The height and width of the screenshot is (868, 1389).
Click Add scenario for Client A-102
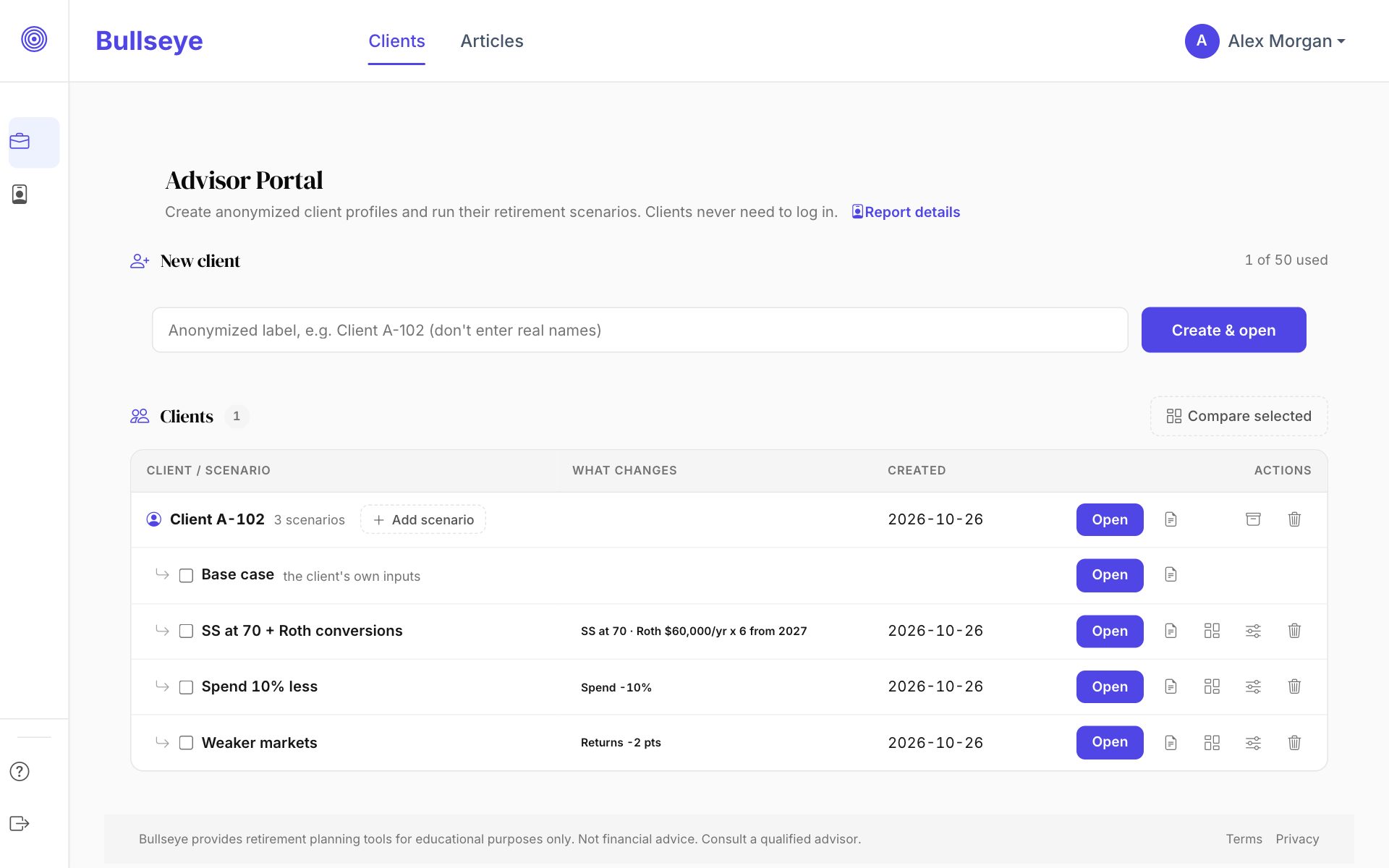pos(423,519)
